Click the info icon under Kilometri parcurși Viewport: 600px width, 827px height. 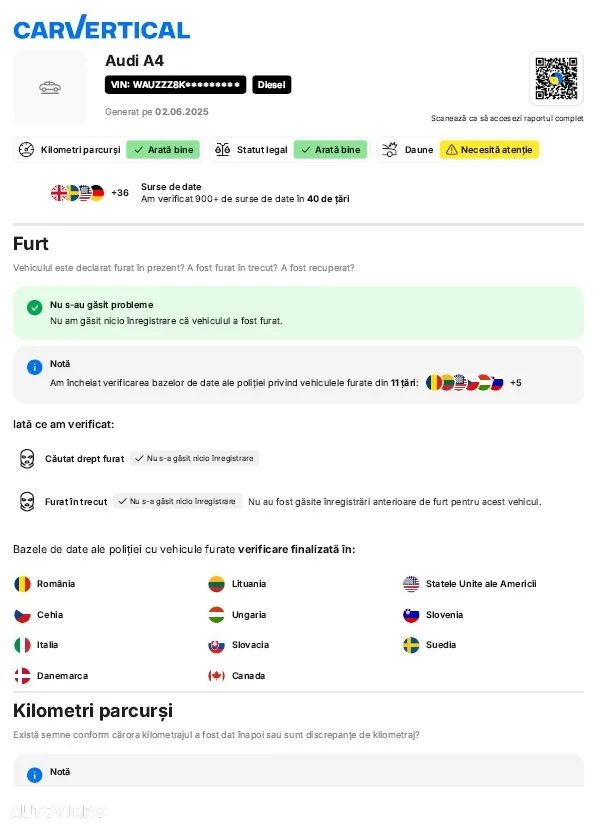[35, 774]
